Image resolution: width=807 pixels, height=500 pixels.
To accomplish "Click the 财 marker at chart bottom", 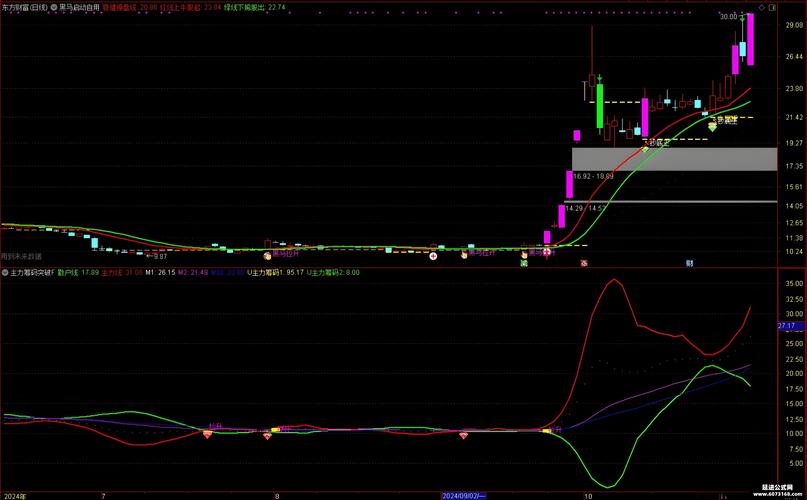I will point(689,263).
